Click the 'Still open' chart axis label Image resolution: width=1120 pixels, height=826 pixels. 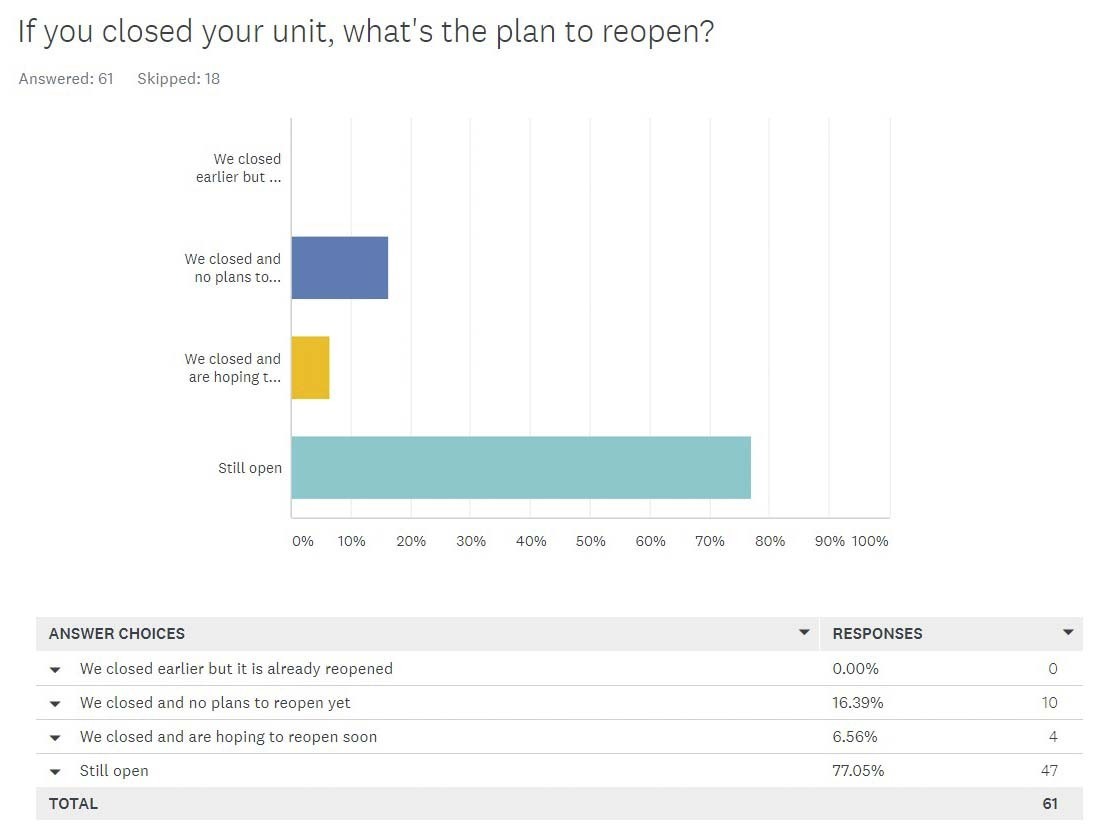pyautogui.click(x=250, y=468)
